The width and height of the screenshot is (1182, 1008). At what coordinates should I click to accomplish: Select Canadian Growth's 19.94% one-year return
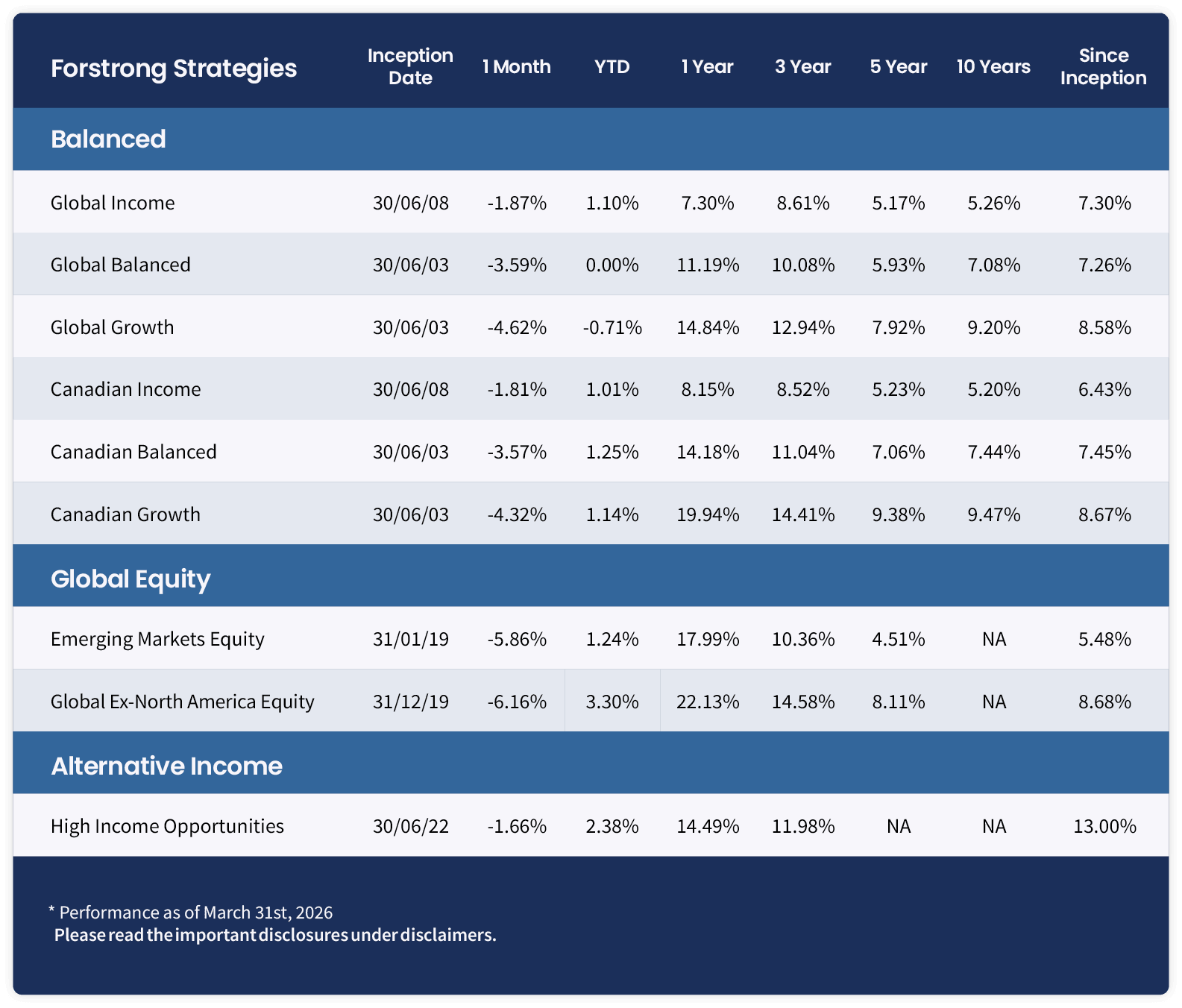pos(708,514)
